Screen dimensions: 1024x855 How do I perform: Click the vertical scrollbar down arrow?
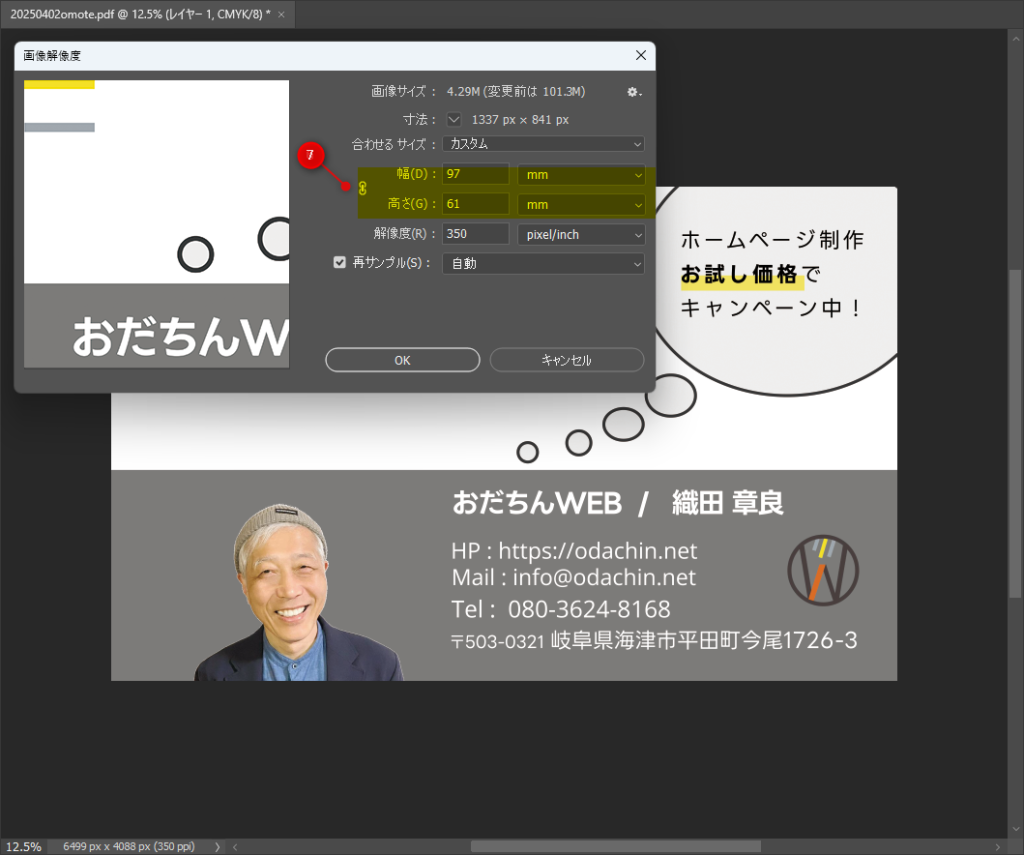(x=1016, y=829)
